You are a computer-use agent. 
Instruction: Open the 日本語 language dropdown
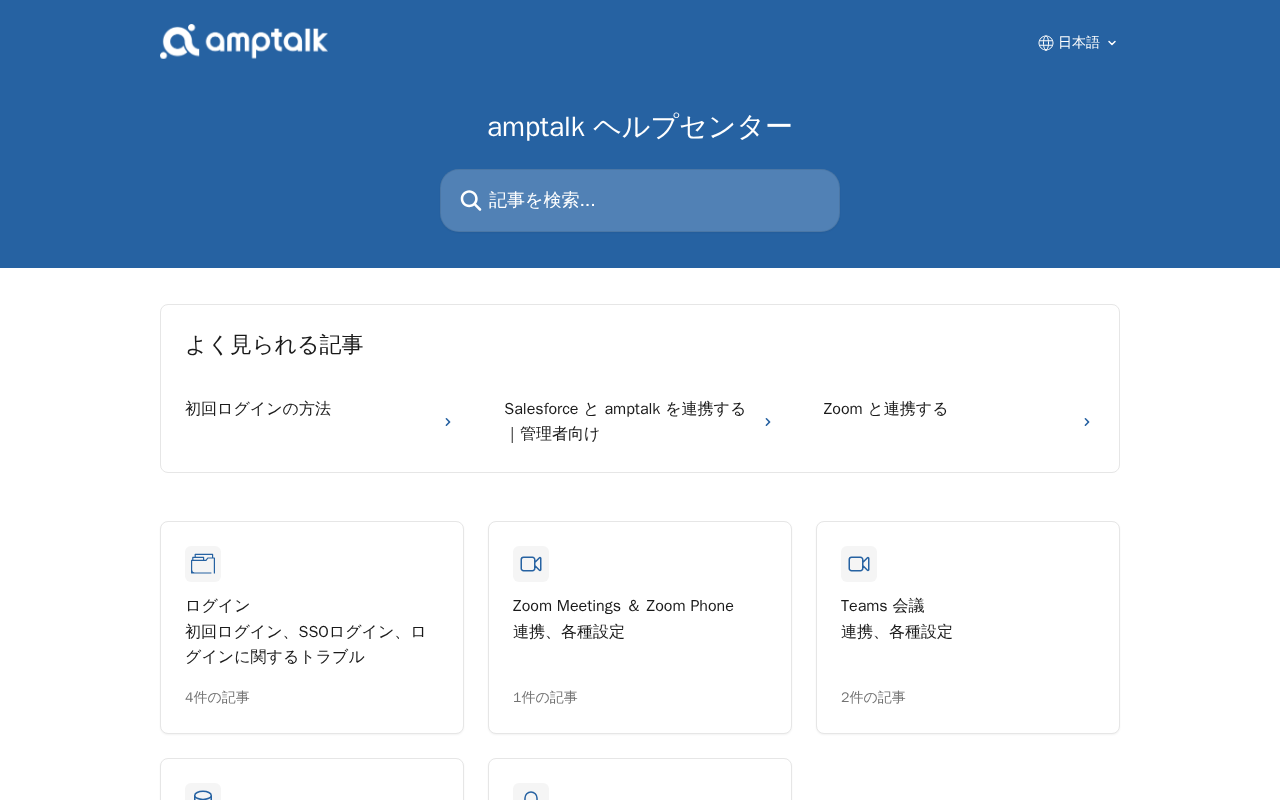(x=1078, y=43)
